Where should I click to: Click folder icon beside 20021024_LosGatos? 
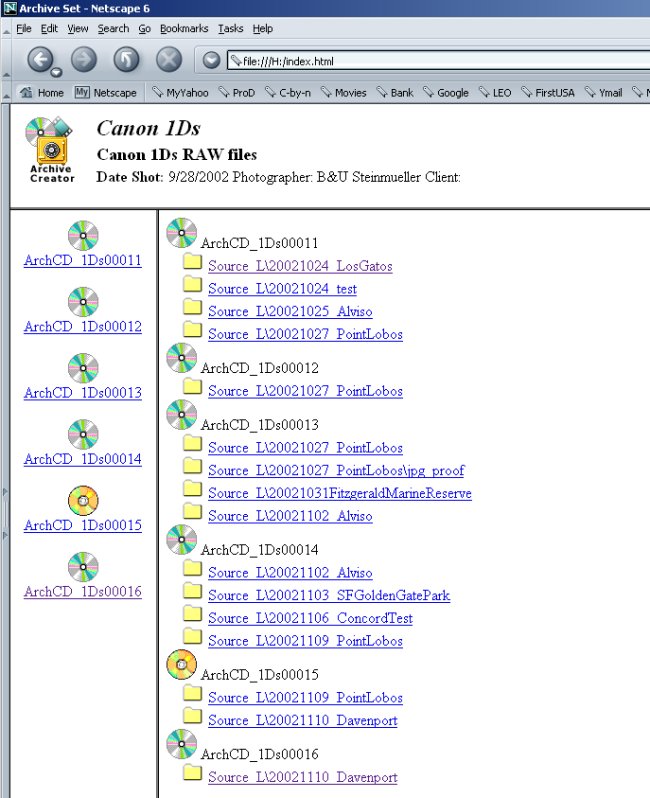click(192, 261)
